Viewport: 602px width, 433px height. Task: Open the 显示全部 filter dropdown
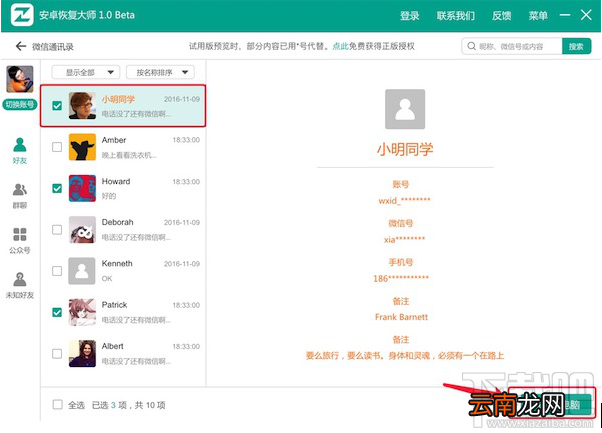86,72
